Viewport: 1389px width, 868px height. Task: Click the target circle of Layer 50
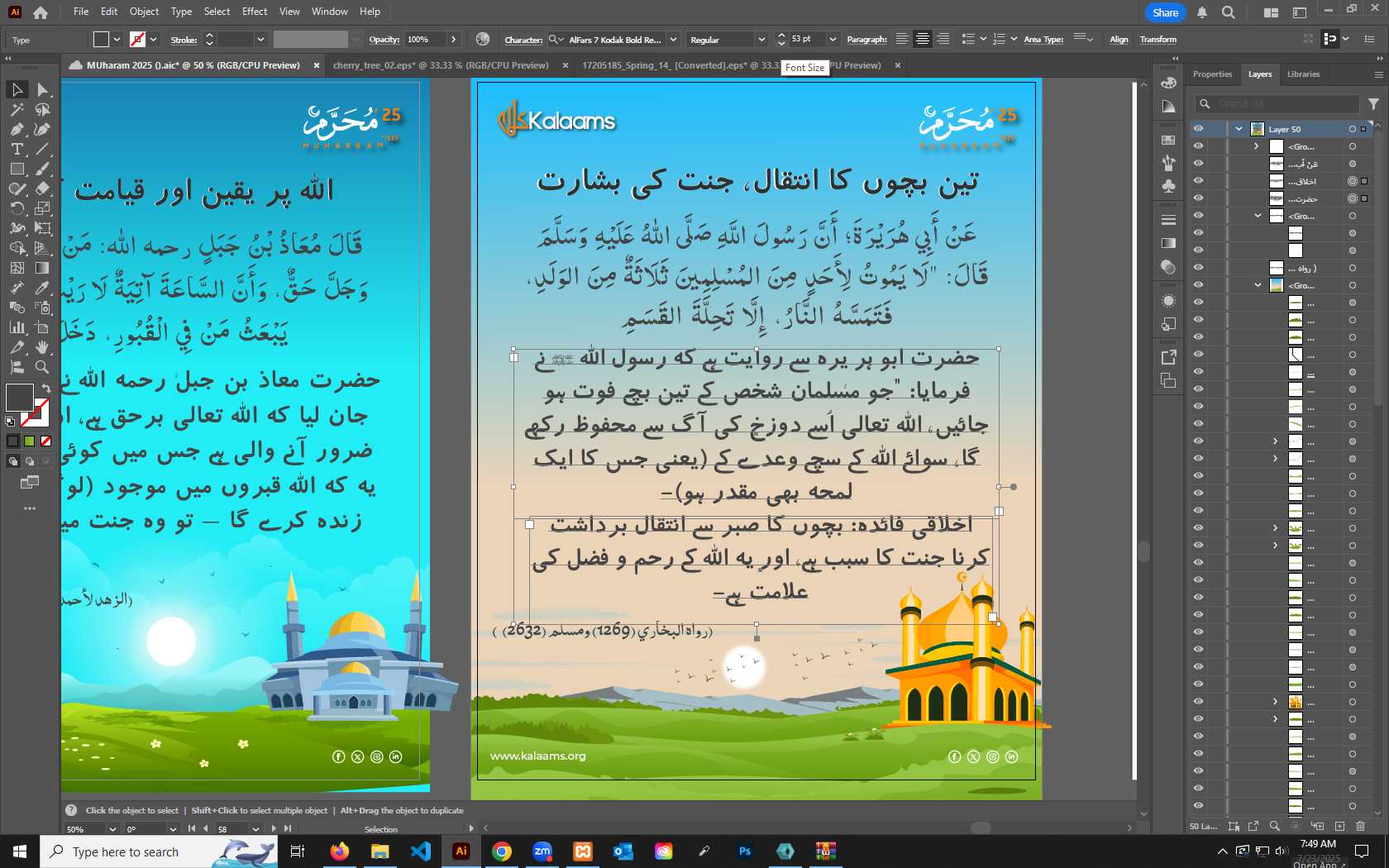pos(1353,129)
